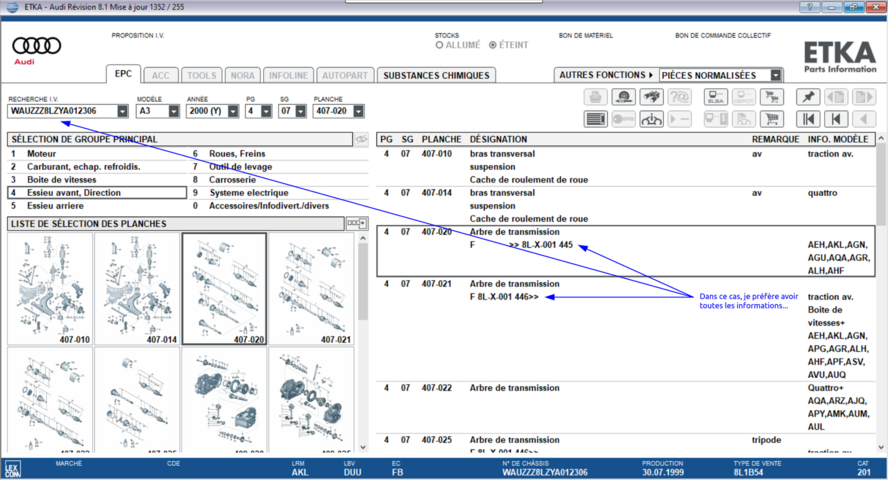
Task: Open the single shopping cart icon
Action: coord(771,119)
